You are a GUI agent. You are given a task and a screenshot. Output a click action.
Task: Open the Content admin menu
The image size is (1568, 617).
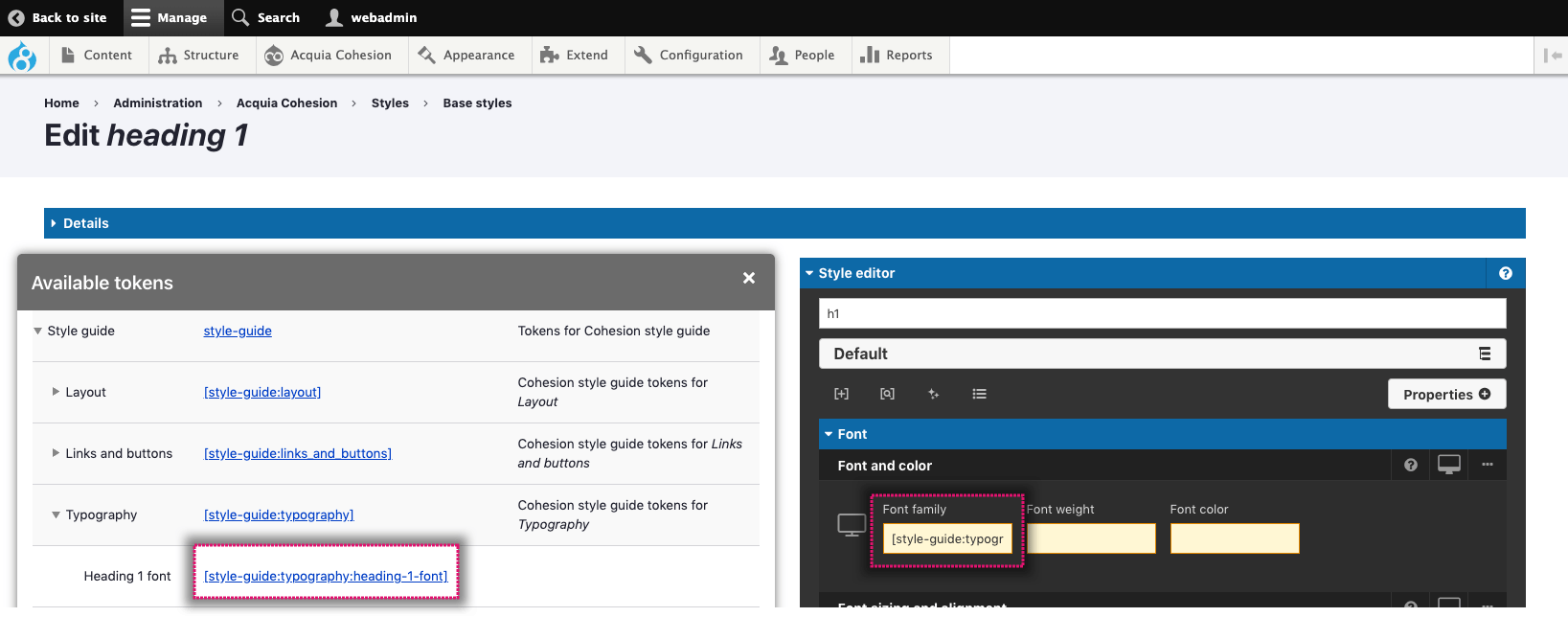click(97, 56)
